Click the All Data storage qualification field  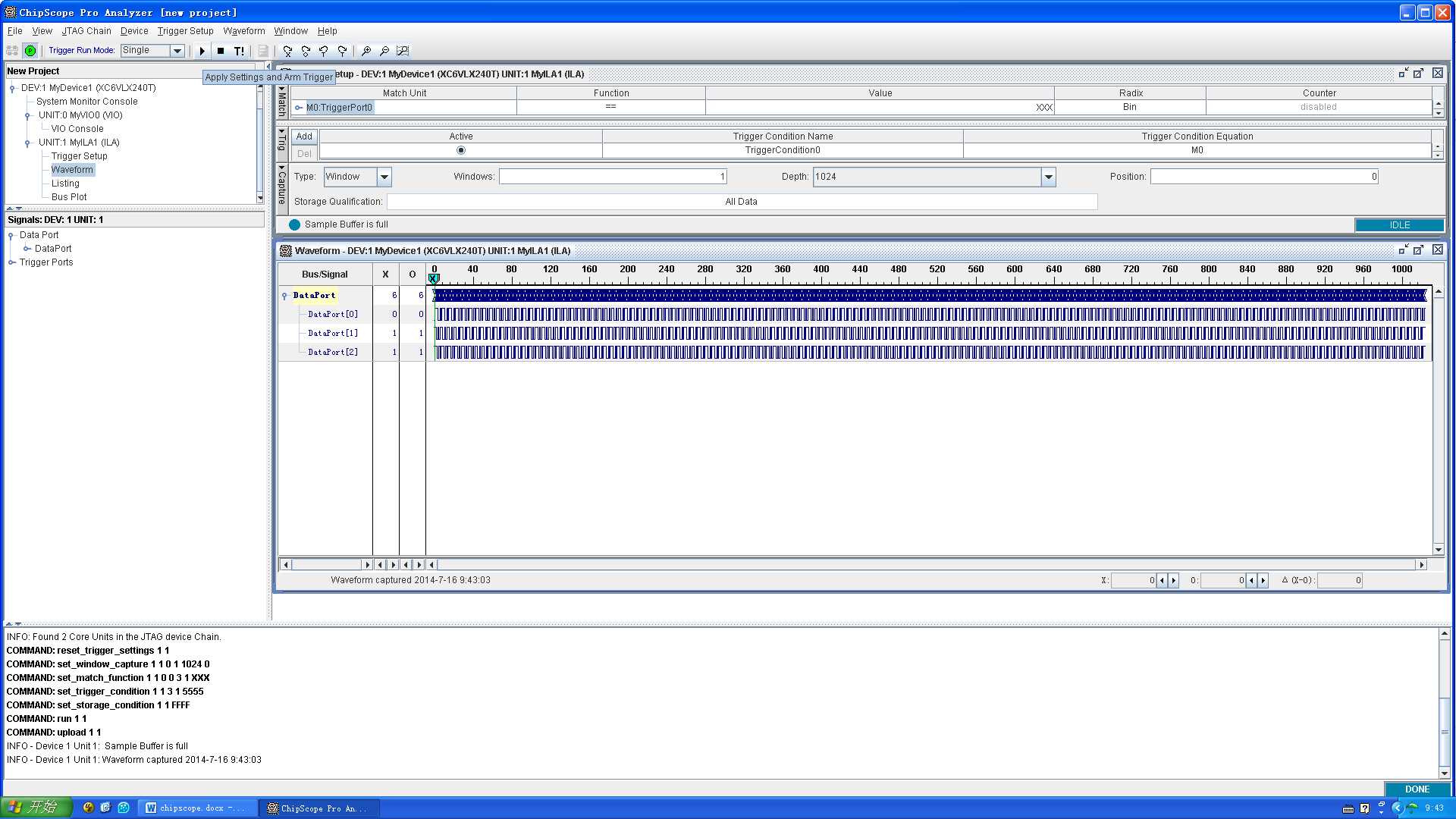pyautogui.click(x=742, y=202)
